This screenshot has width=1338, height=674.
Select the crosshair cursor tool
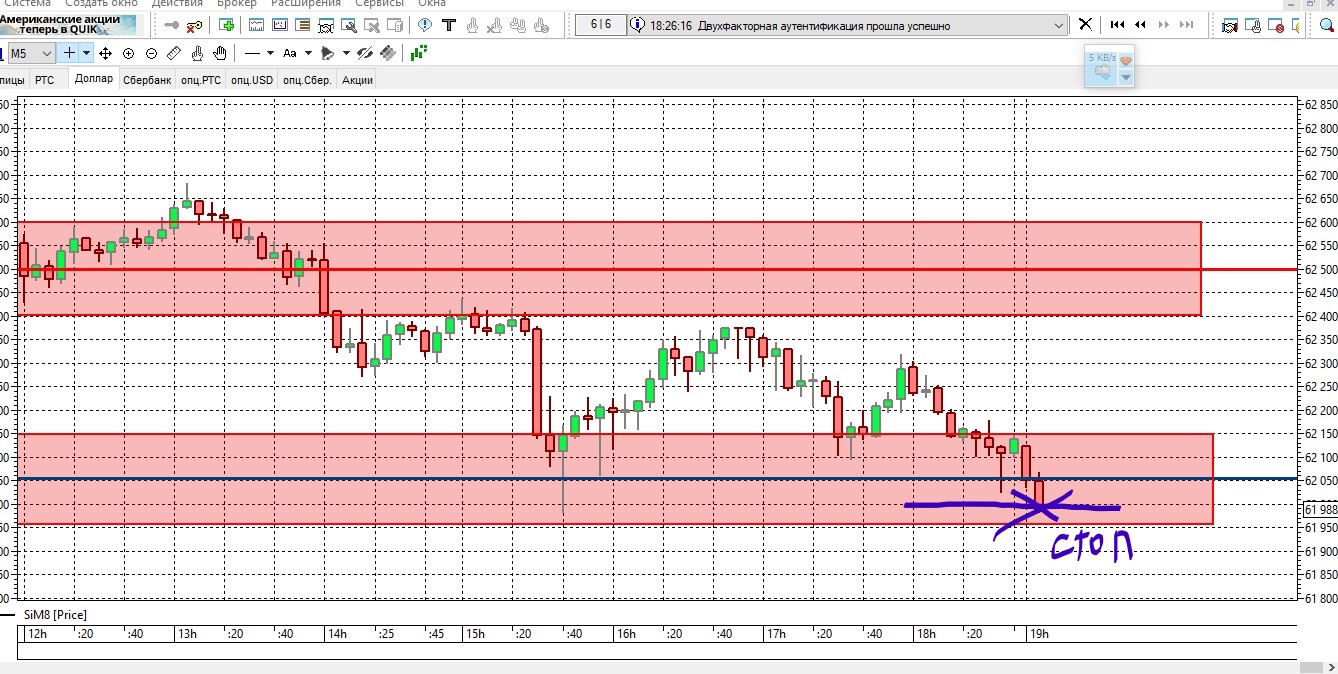(x=69, y=53)
